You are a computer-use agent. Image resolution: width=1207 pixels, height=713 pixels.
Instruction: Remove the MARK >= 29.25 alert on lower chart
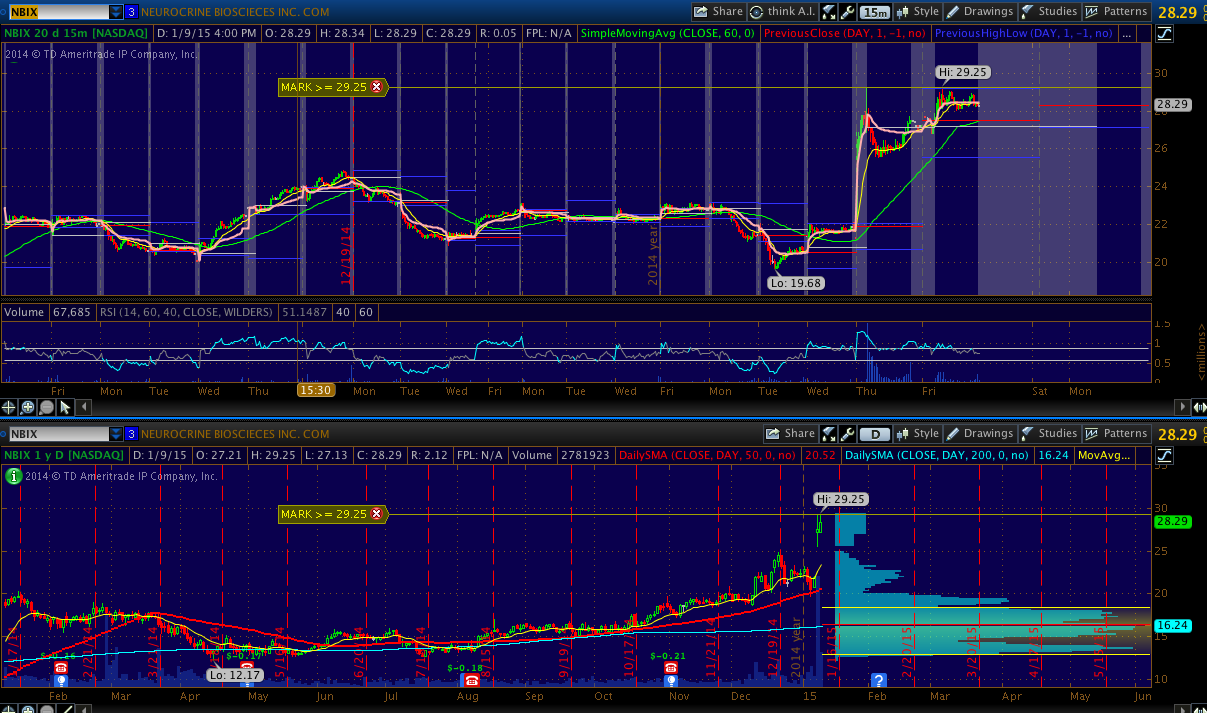click(376, 514)
